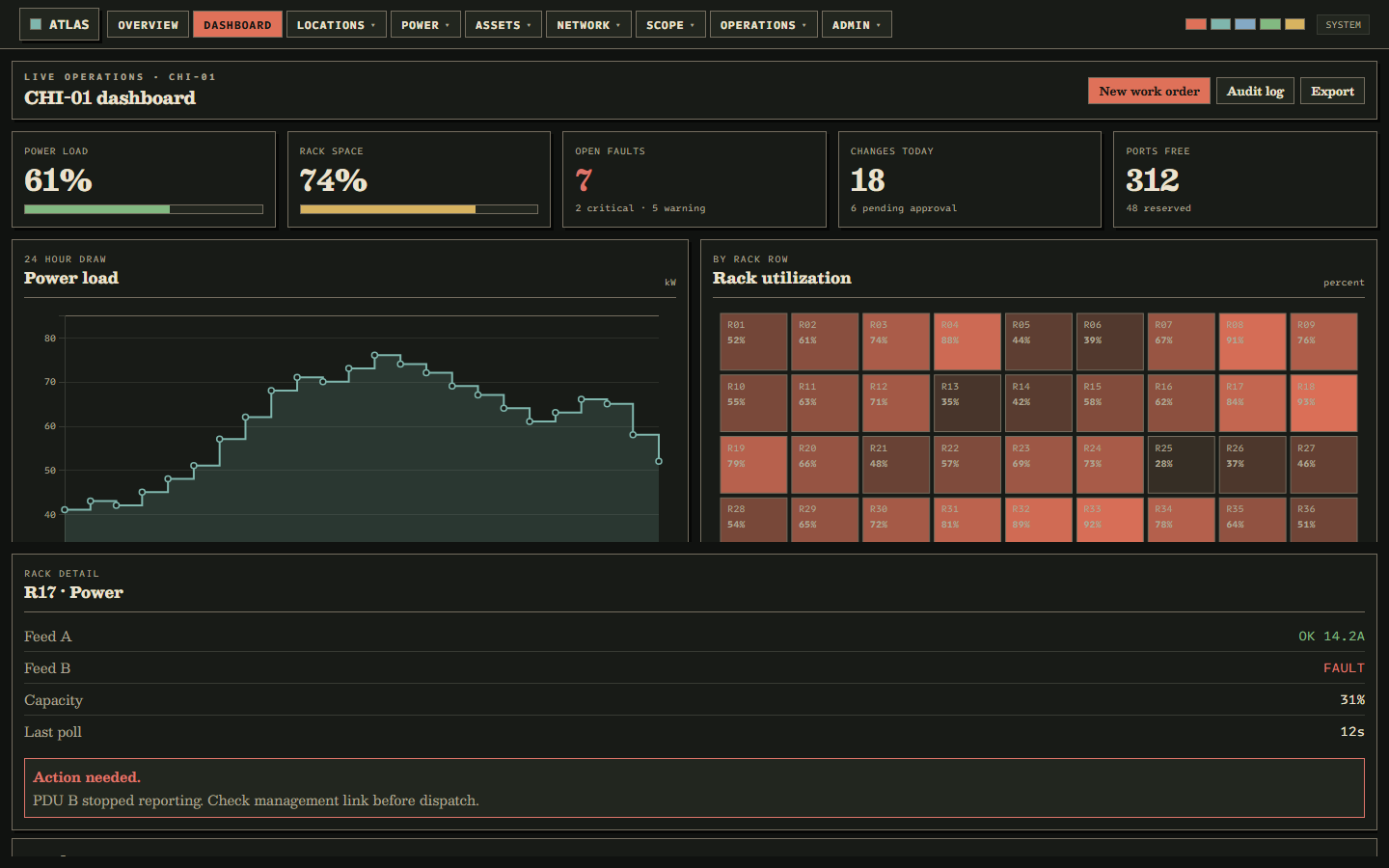
Task: Select rack tile R25 at 28%
Action: click(x=1182, y=465)
